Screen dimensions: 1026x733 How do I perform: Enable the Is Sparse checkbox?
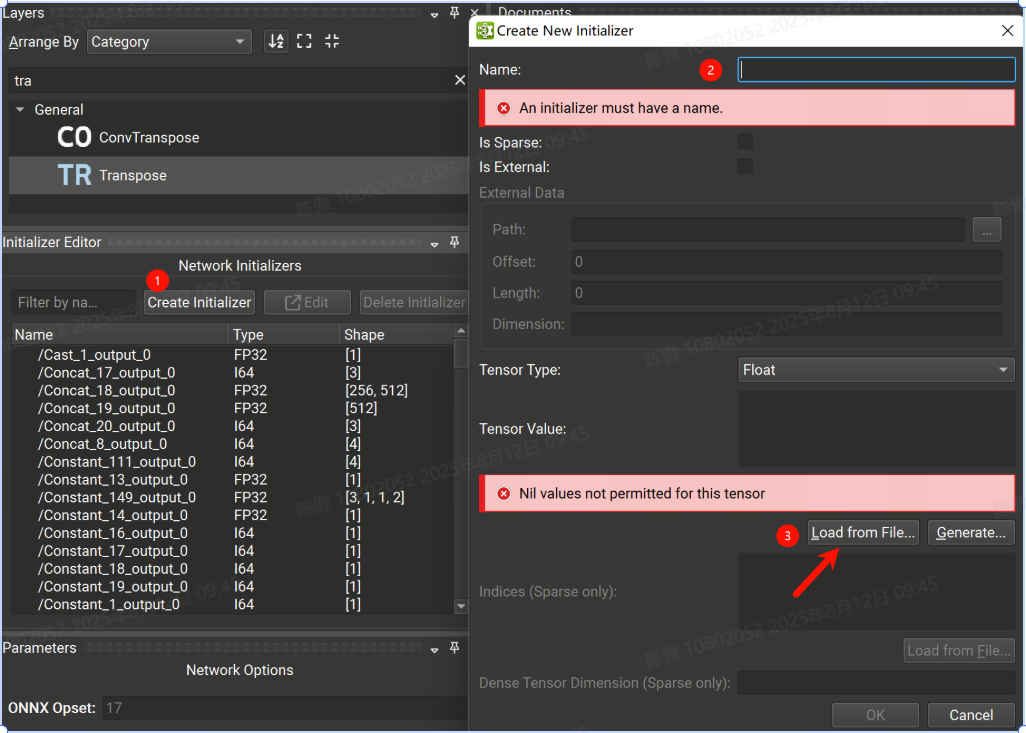[745, 141]
